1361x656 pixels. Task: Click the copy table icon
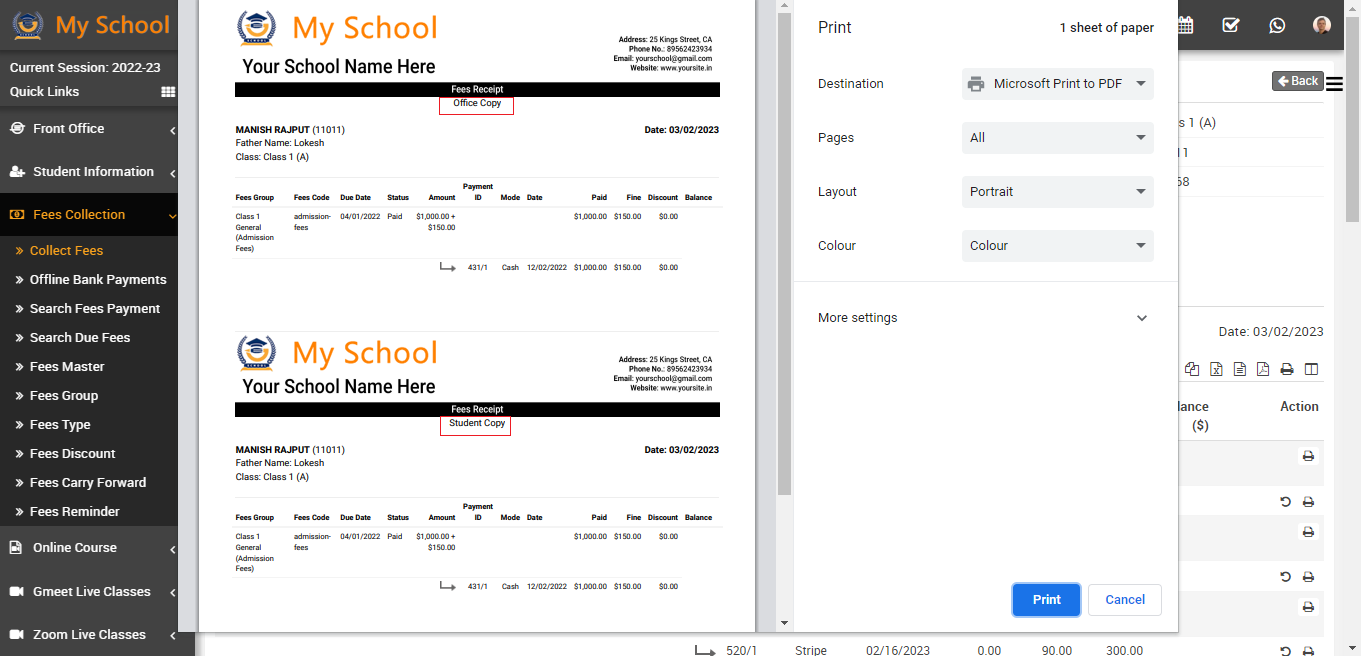click(1192, 370)
